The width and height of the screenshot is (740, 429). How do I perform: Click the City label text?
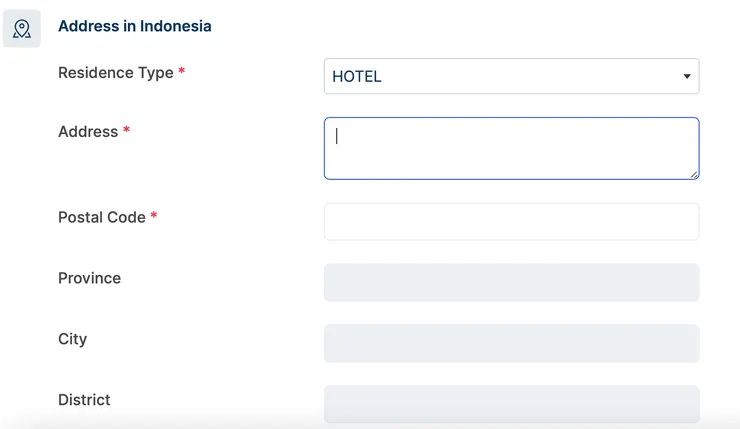click(72, 339)
